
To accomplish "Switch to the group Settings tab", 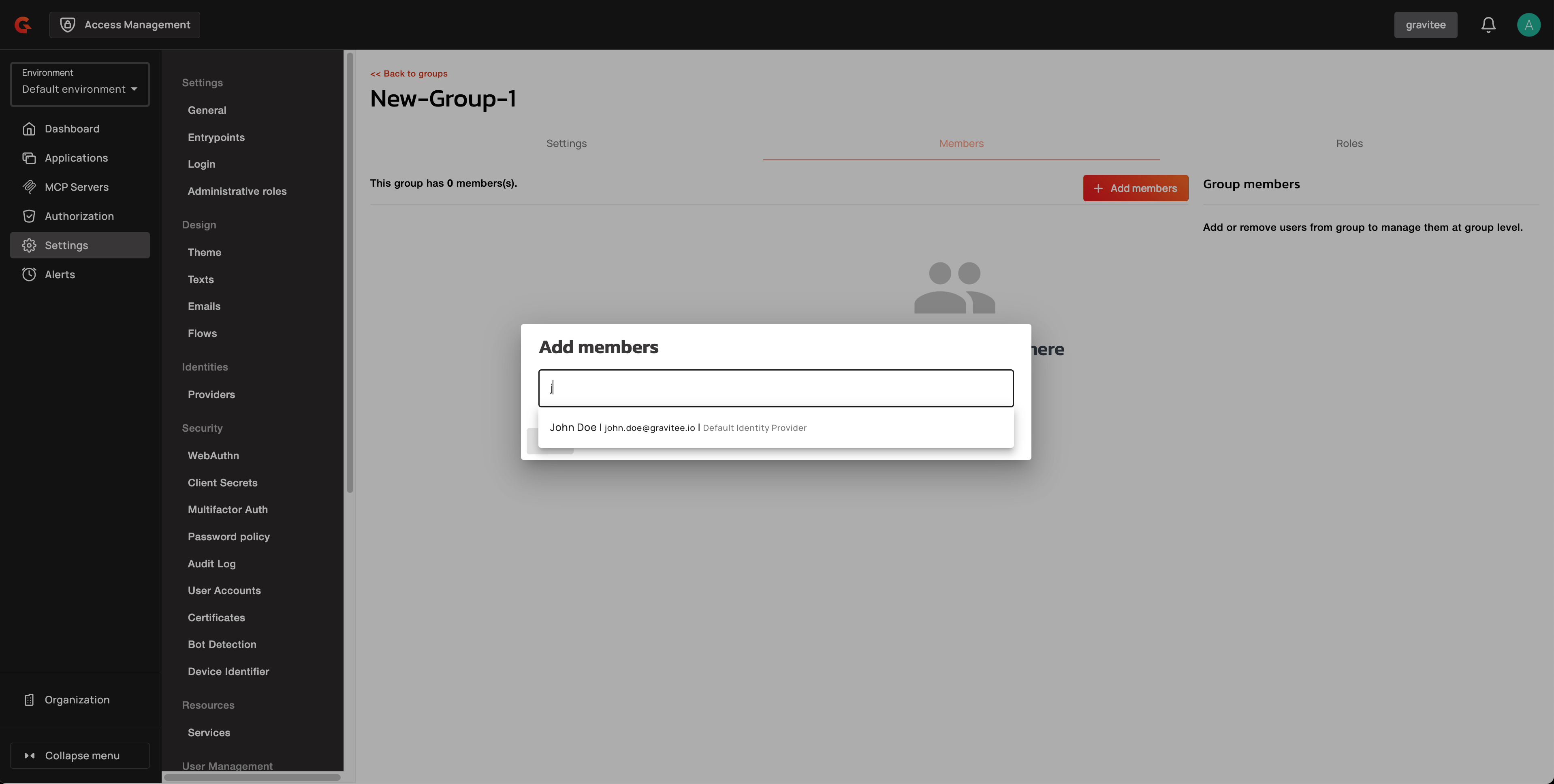I will [566, 143].
